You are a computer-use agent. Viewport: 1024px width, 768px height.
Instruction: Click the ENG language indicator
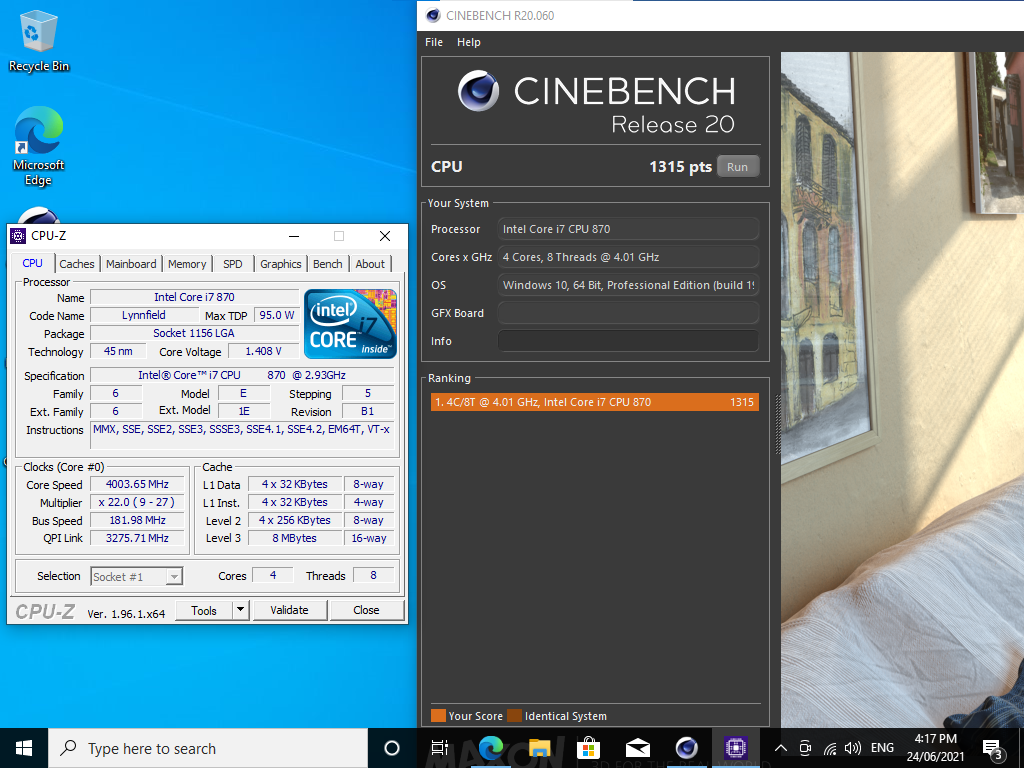point(882,748)
